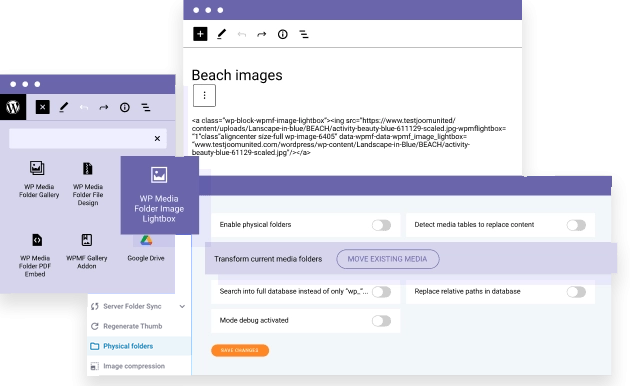Insert the WPMF Gallery Addon block

click(87, 251)
